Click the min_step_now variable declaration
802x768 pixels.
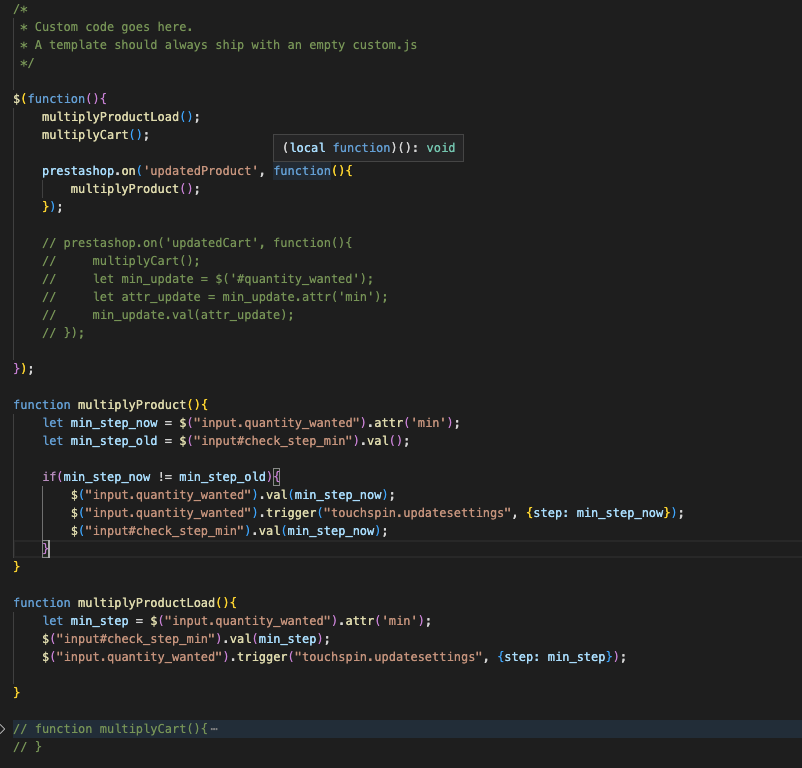[x=114, y=423]
